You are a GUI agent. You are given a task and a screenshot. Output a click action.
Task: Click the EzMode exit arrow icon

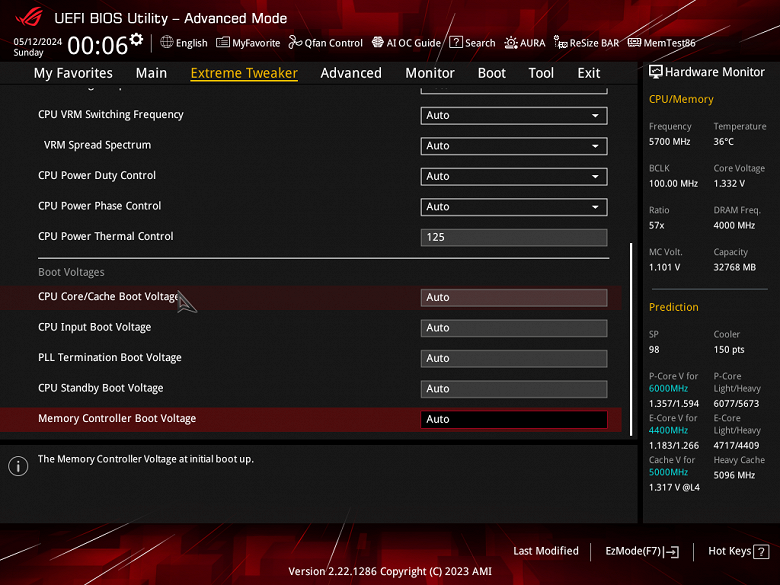tap(671, 551)
